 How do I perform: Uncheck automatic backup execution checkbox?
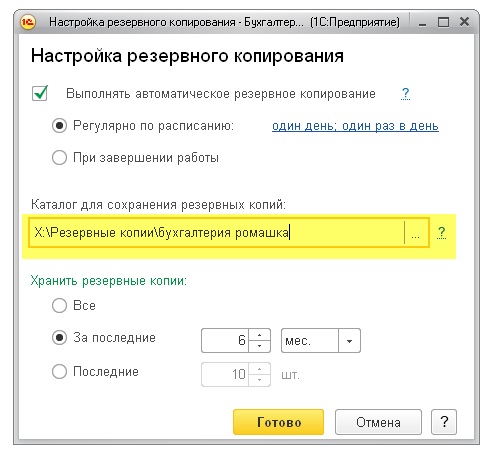click(x=40, y=93)
